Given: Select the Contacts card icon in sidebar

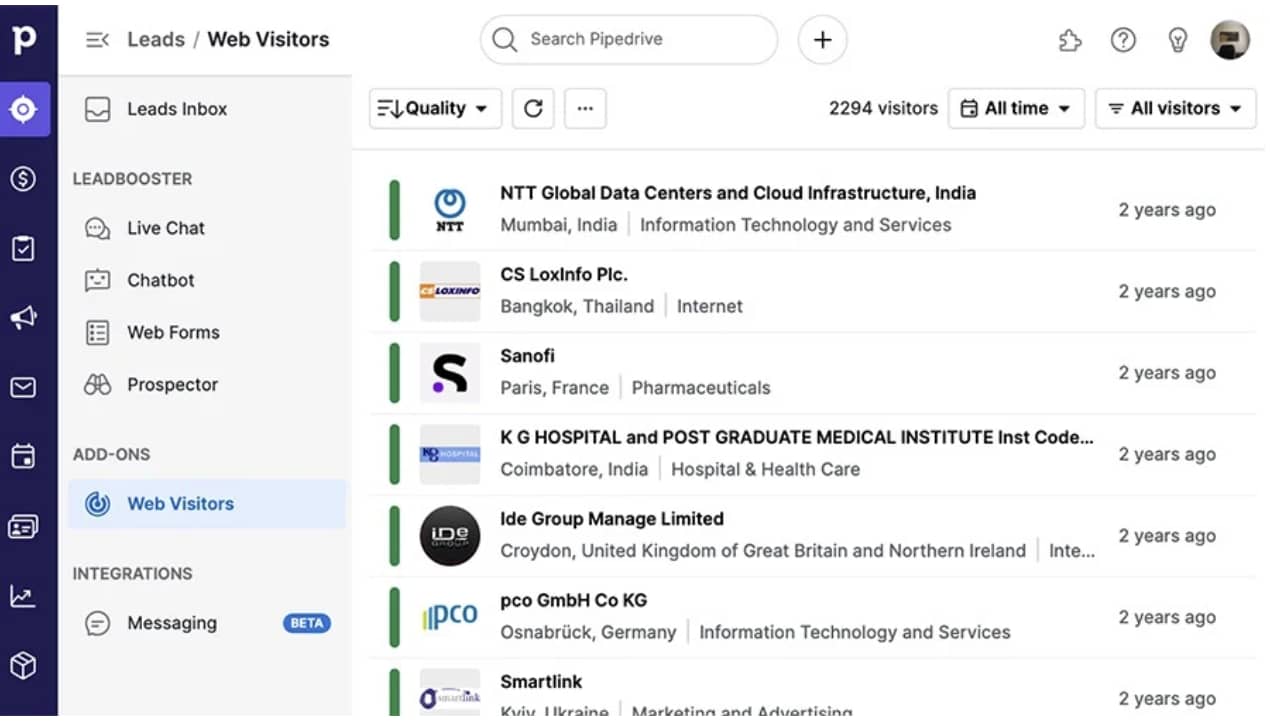Looking at the screenshot, I should click(x=27, y=525).
